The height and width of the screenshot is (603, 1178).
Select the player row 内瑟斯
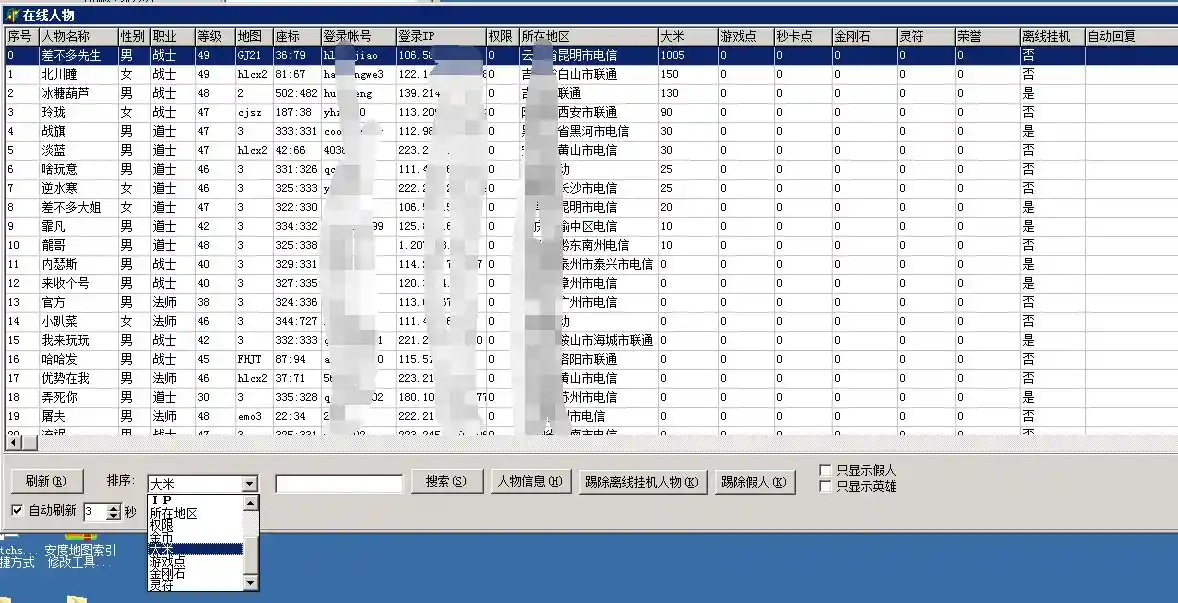click(x=591, y=264)
